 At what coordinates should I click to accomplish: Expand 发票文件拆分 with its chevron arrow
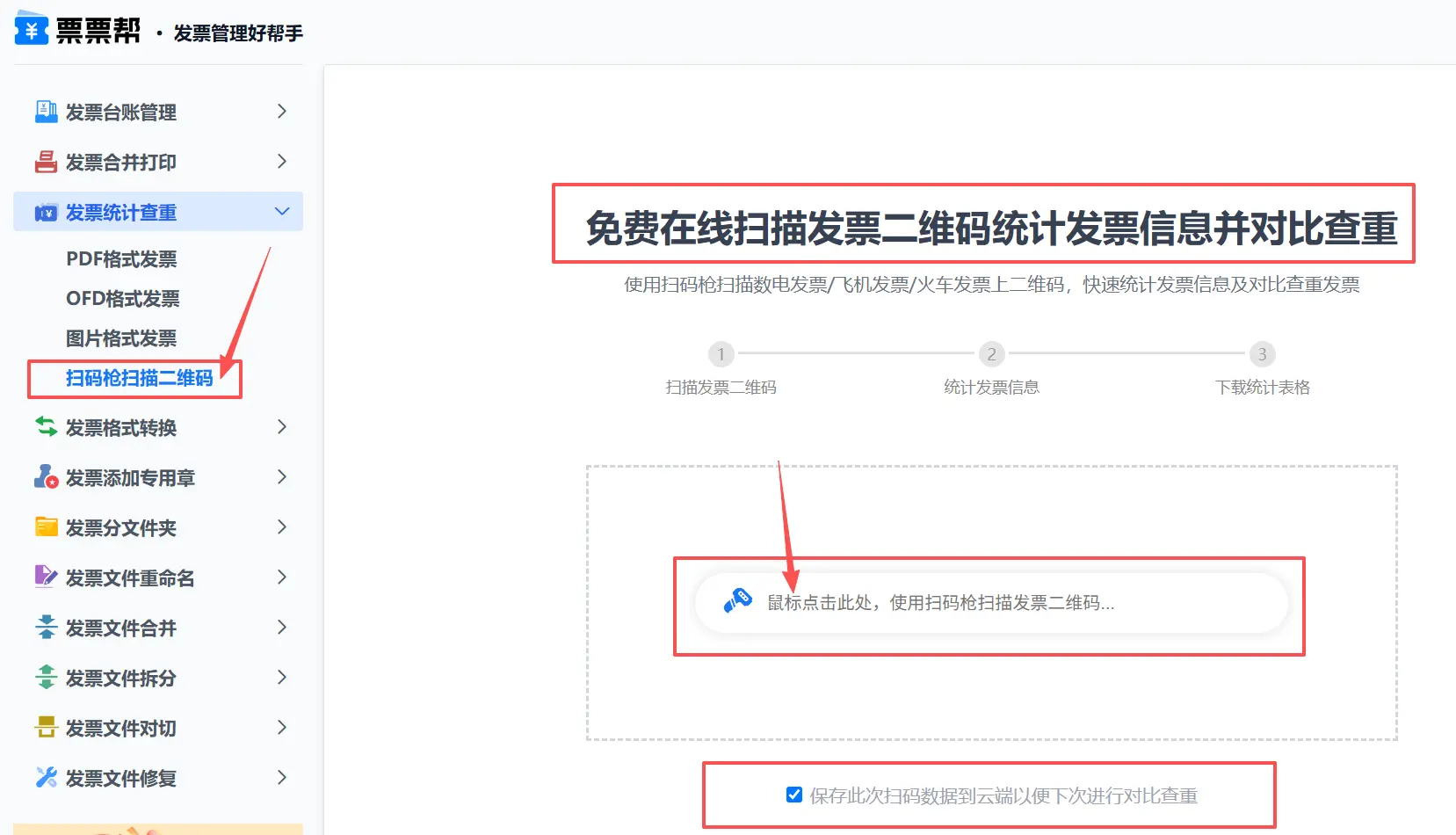coord(281,678)
